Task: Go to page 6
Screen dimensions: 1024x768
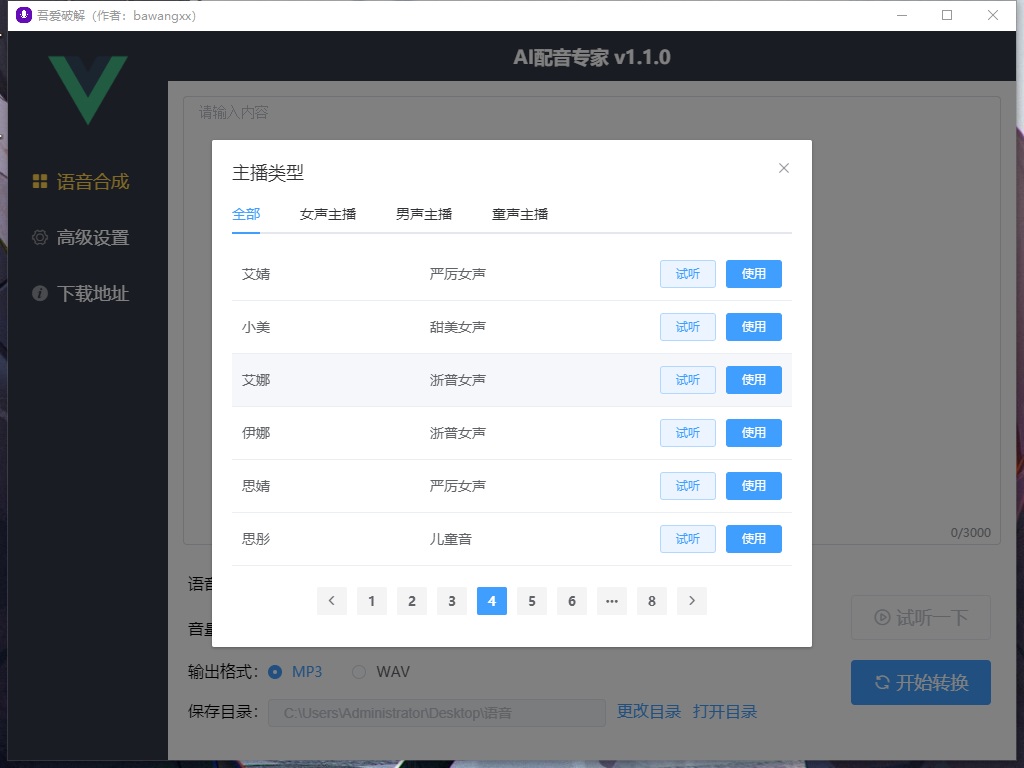Action: pyautogui.click(x=571, y=601)
